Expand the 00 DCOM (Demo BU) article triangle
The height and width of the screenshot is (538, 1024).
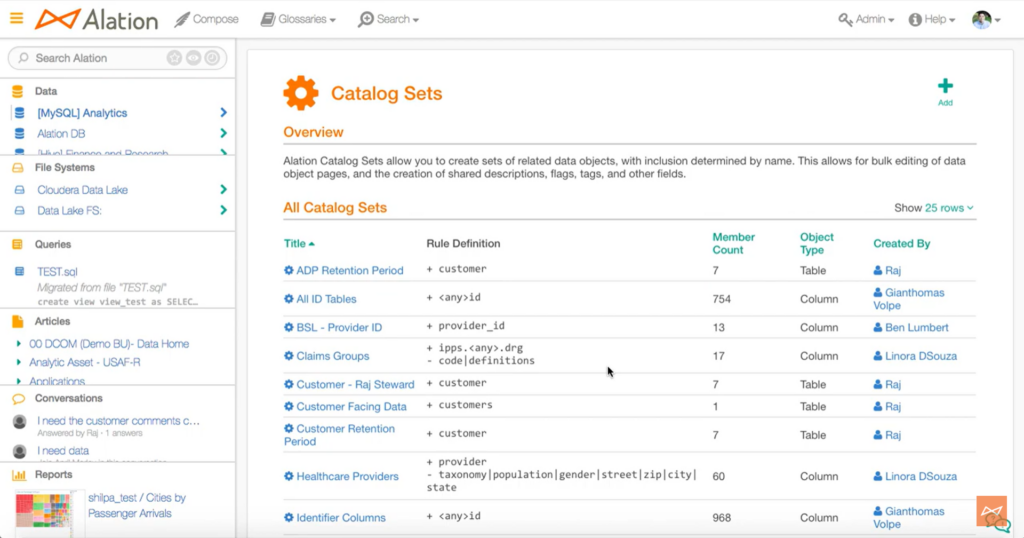[18, 343]
